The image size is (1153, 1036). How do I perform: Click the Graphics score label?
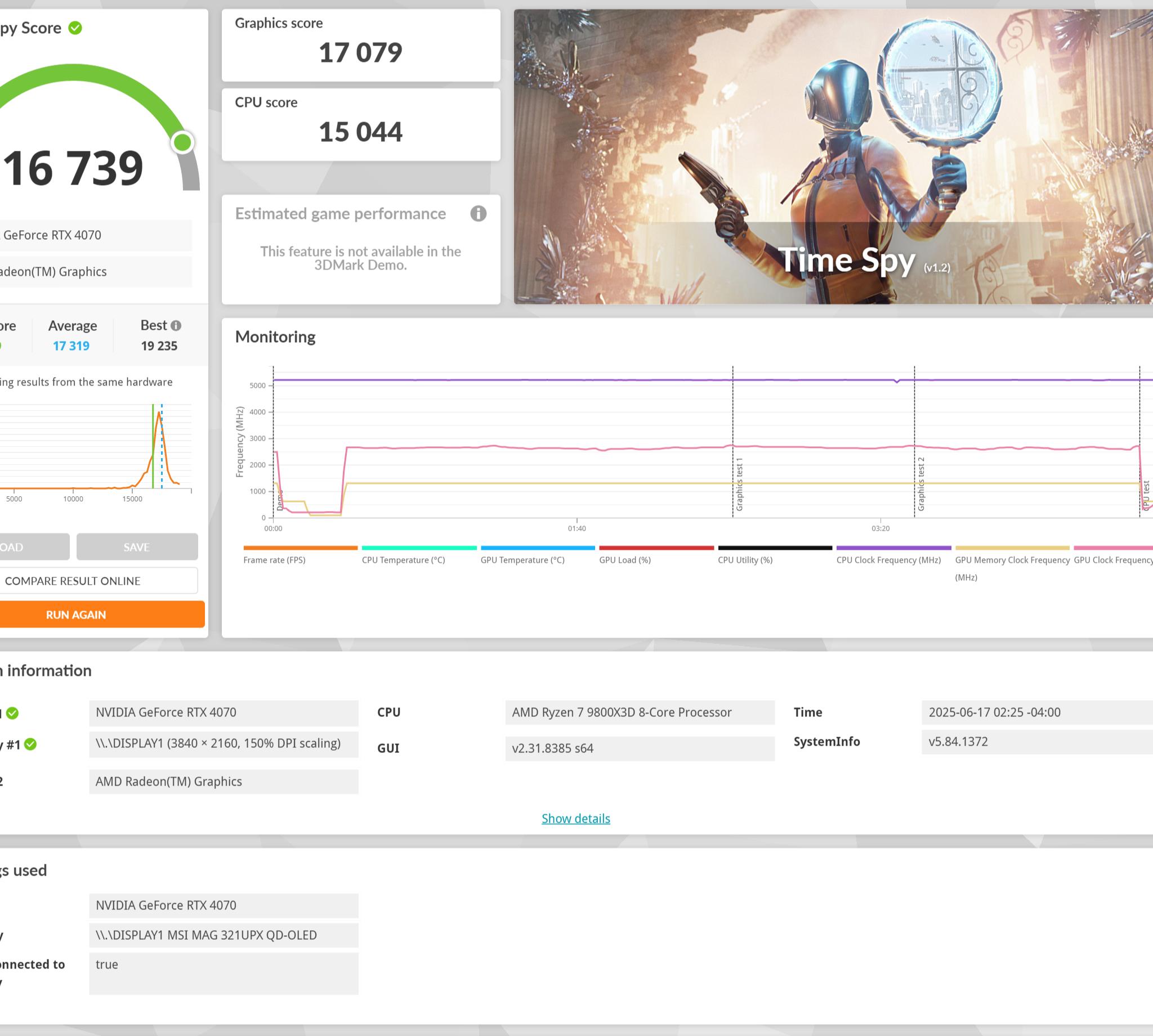coord(279,23)
